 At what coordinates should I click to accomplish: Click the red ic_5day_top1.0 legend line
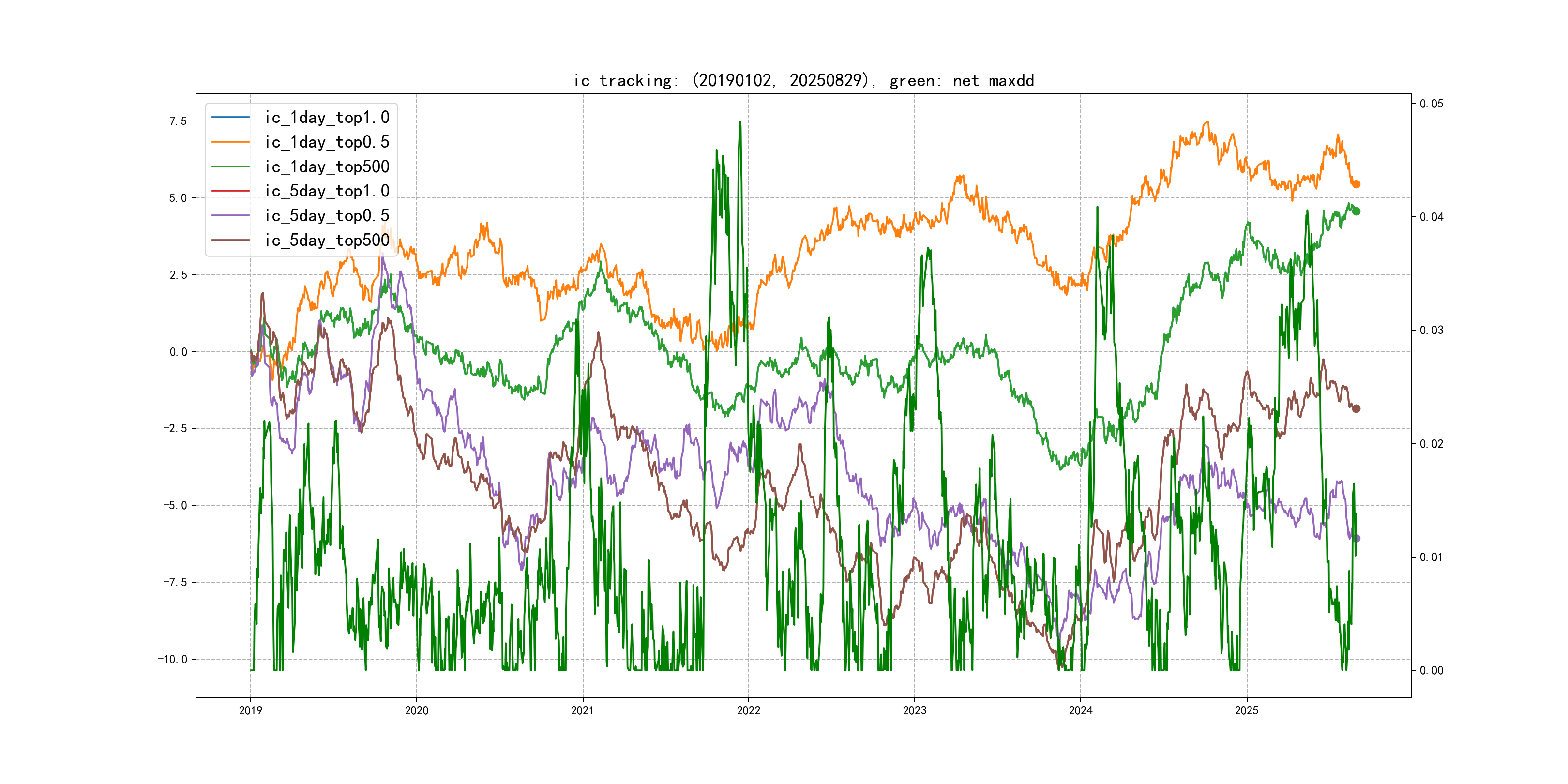point(230,191)
